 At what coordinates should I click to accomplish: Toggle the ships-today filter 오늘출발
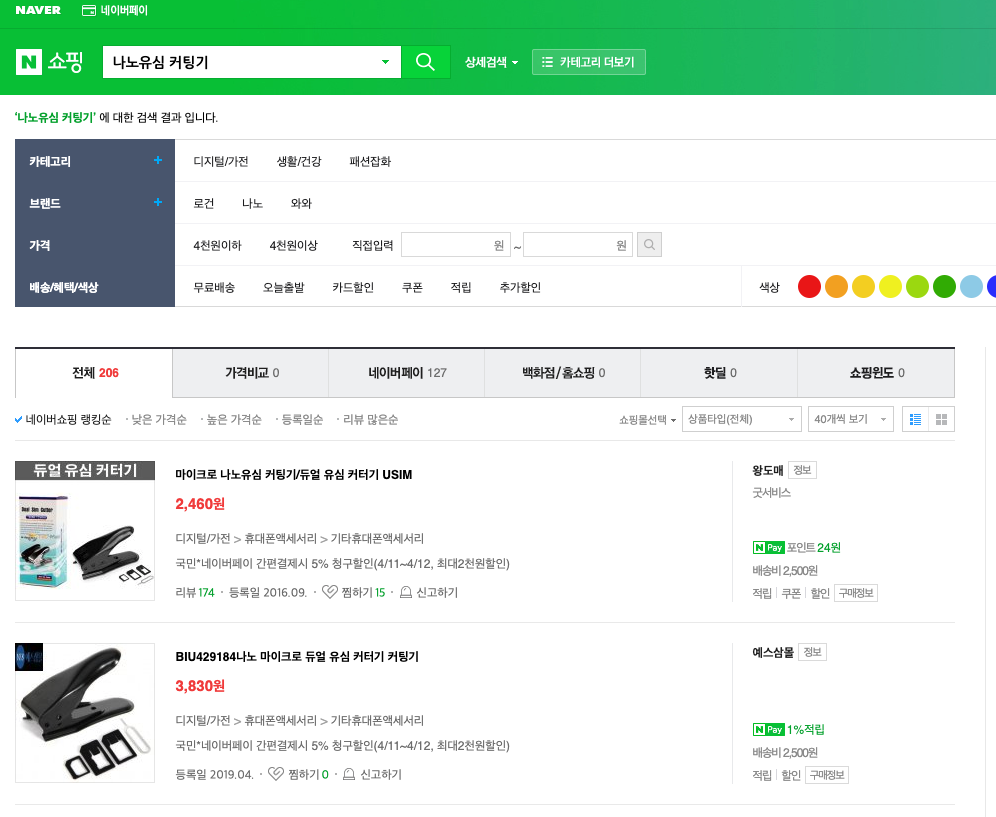[x=283, y=287]
